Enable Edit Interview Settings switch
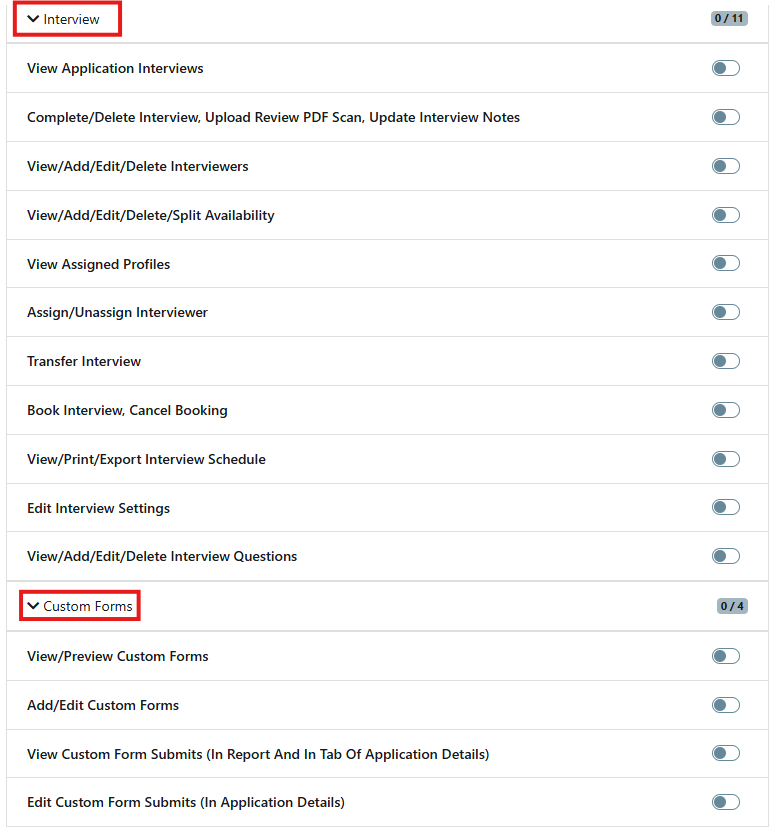Viewport: 771px width, 827px height. pos(726,507)
